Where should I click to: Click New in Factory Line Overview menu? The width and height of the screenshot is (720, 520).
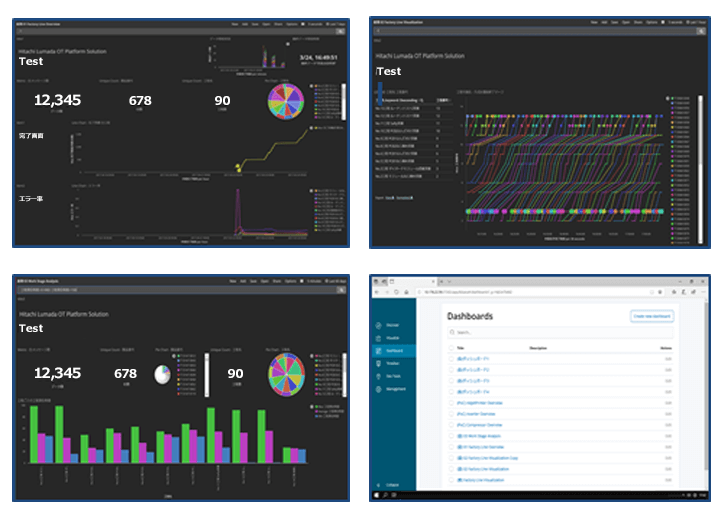tap(235, 24)
